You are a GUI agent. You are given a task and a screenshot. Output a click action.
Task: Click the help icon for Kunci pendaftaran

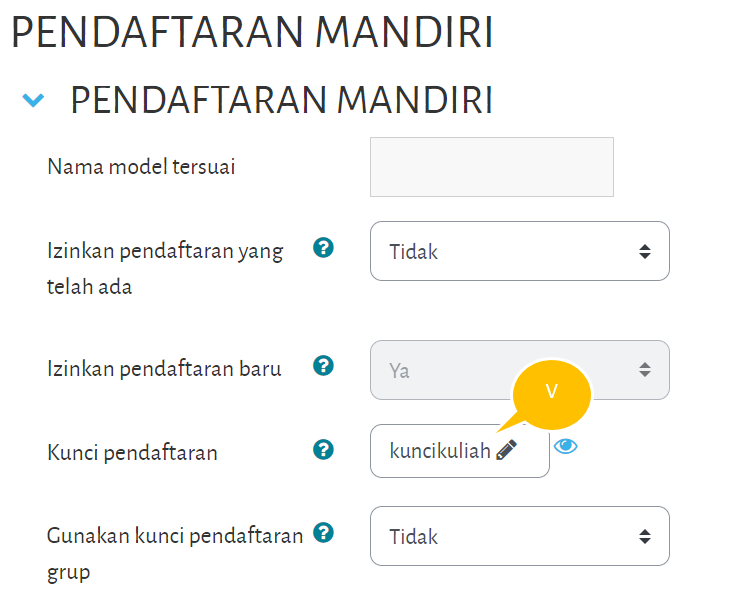[x=323, y=450]
